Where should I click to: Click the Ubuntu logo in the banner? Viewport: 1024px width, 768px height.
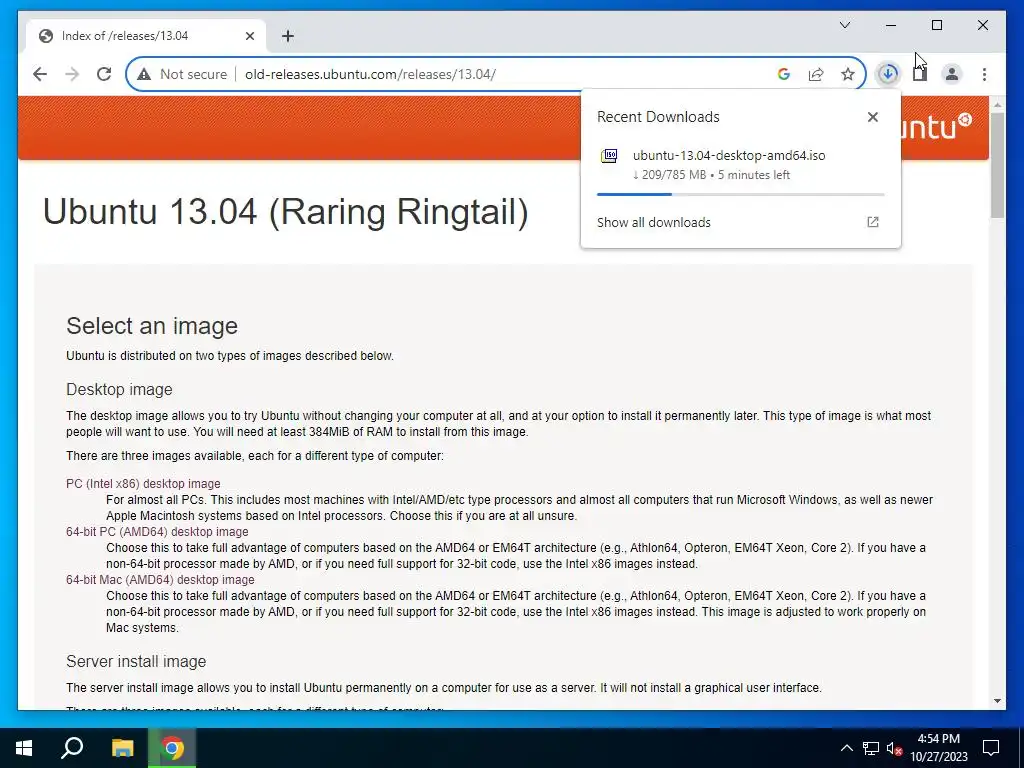pyautogui.click(x=938, y=125)
